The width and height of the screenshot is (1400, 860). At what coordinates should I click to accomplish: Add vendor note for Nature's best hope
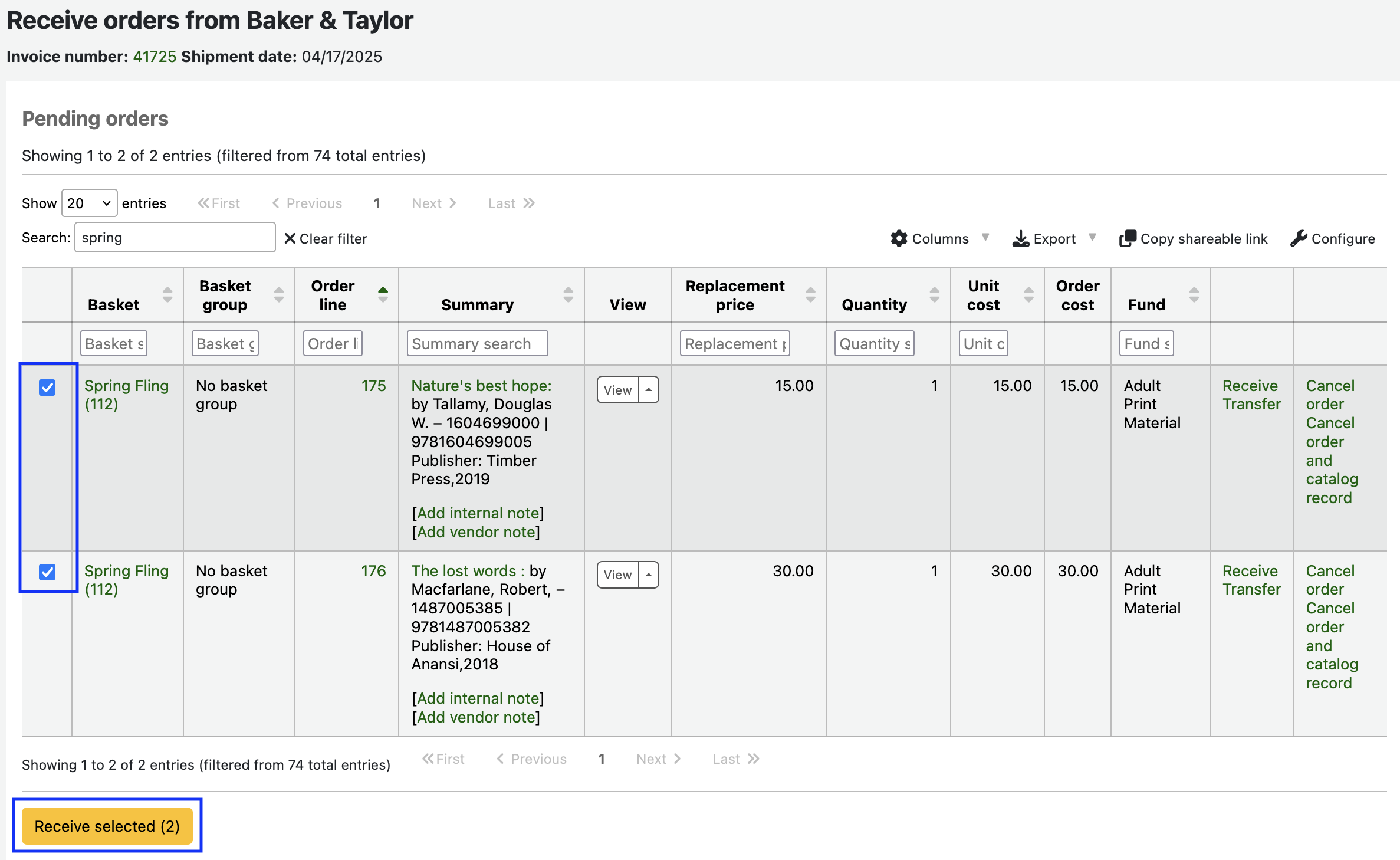(476, 532)
